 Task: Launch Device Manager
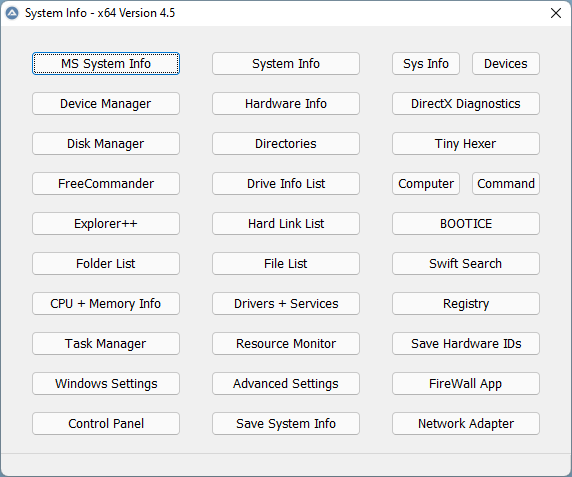(106, 104)
